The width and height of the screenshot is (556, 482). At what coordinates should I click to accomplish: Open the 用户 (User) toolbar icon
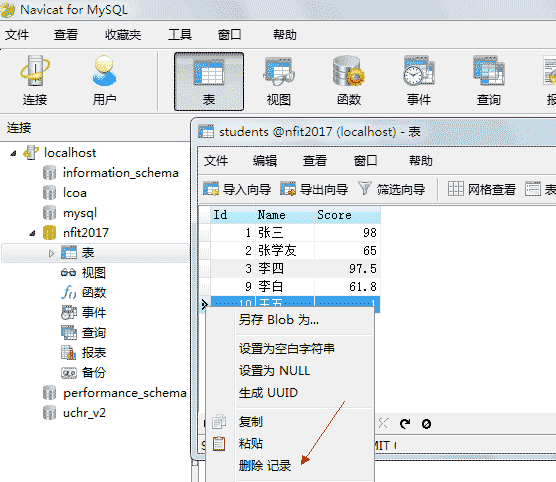coord(104,81)
